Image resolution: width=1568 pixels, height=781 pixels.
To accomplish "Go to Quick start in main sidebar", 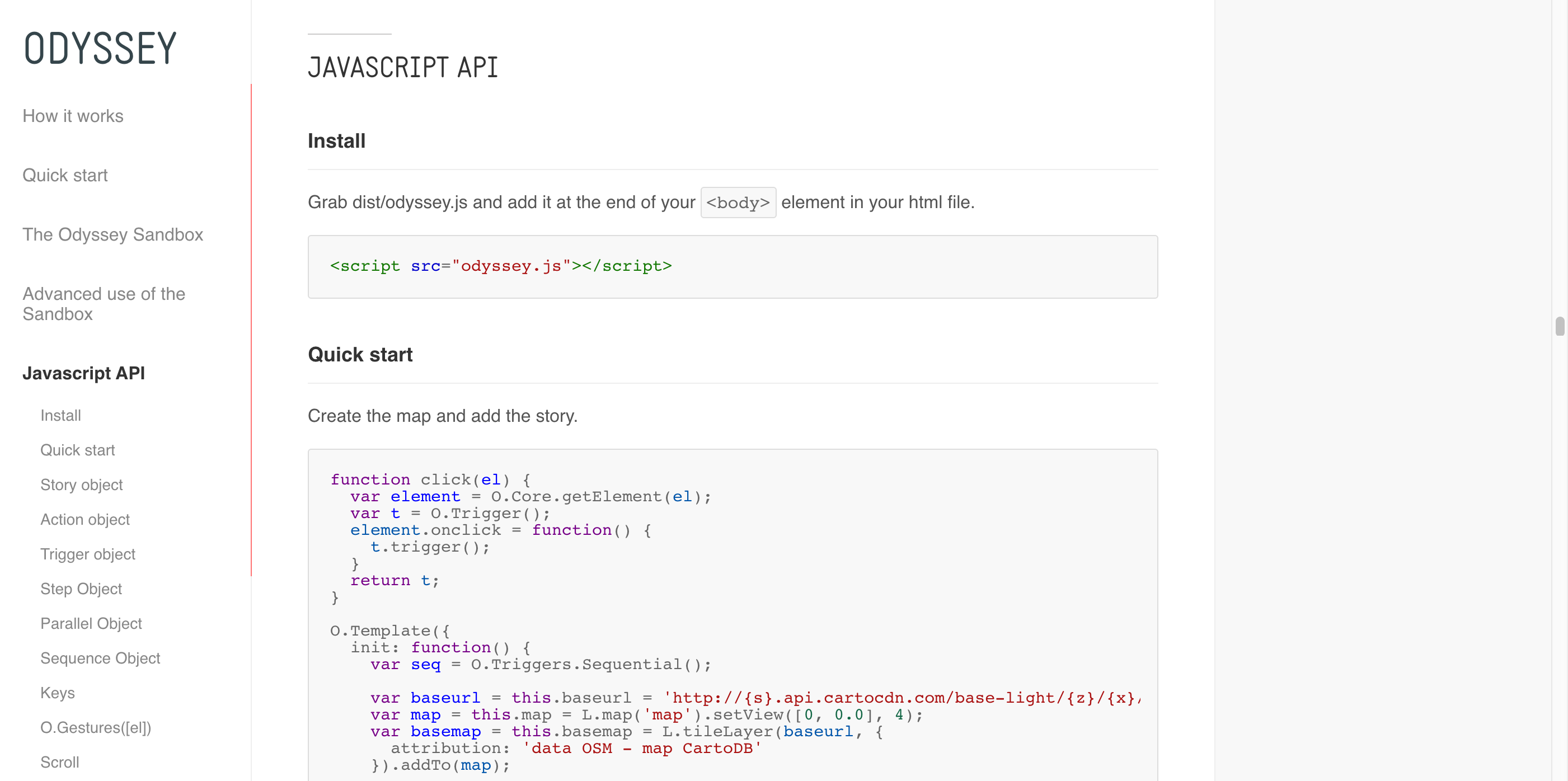I will [65, 175].
